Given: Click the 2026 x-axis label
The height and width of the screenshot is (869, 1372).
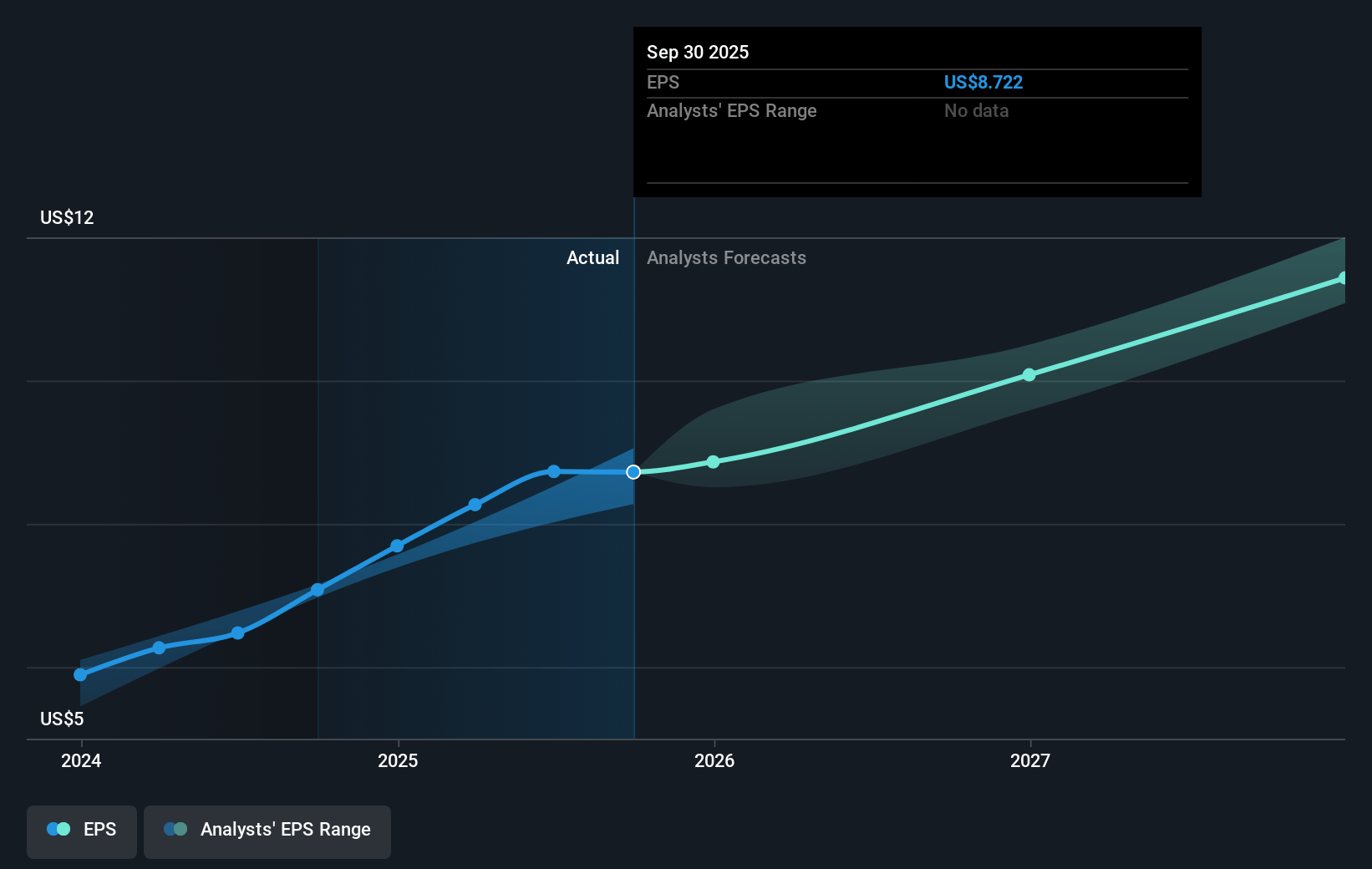Looking at the screenshot, I should point(714,760).
